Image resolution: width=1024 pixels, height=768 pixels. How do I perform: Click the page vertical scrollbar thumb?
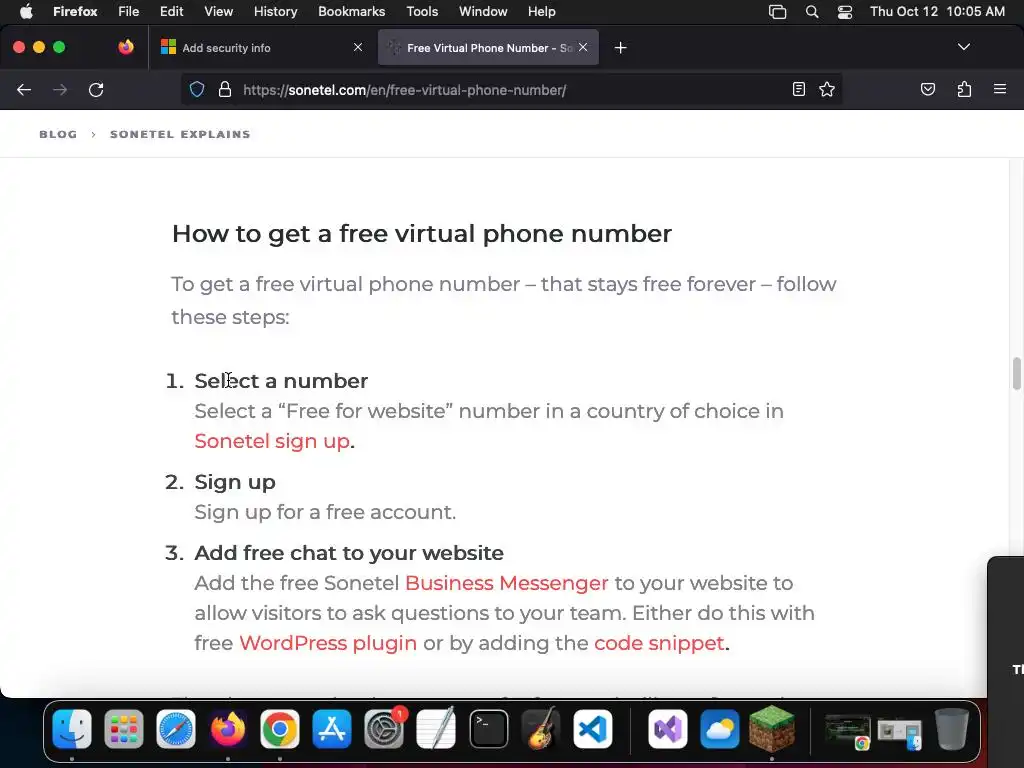1016,374
